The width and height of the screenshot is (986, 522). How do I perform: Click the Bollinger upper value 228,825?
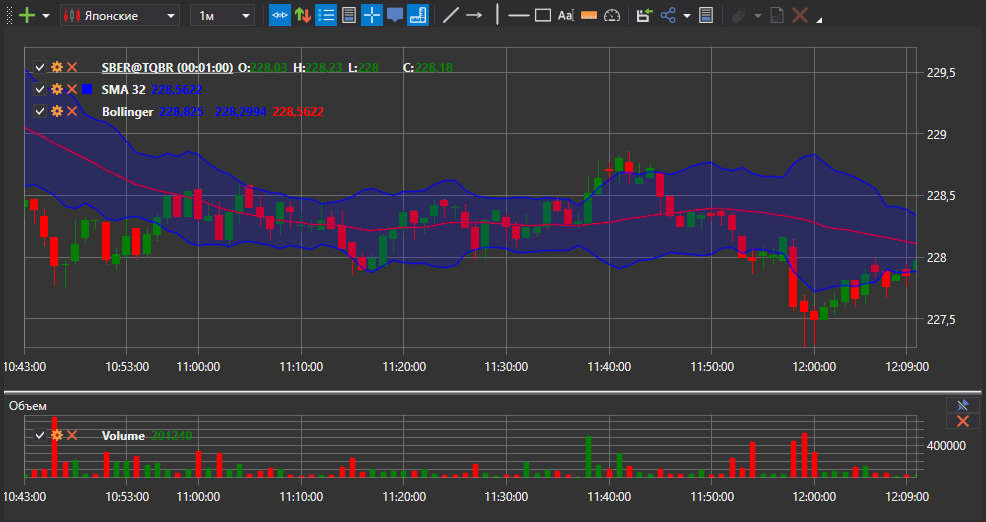(181, 112)
